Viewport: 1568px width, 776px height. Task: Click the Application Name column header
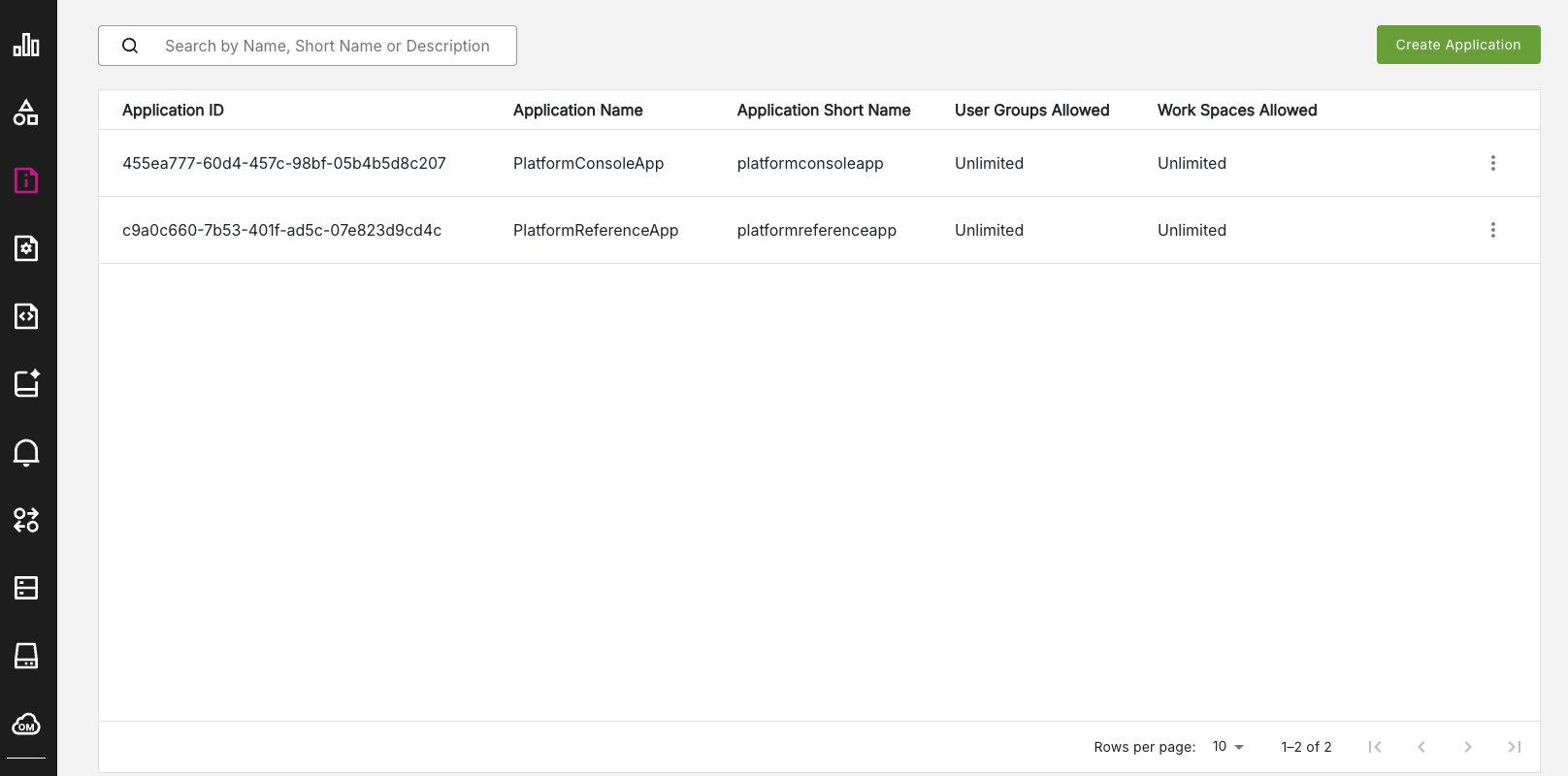[578, 110]
